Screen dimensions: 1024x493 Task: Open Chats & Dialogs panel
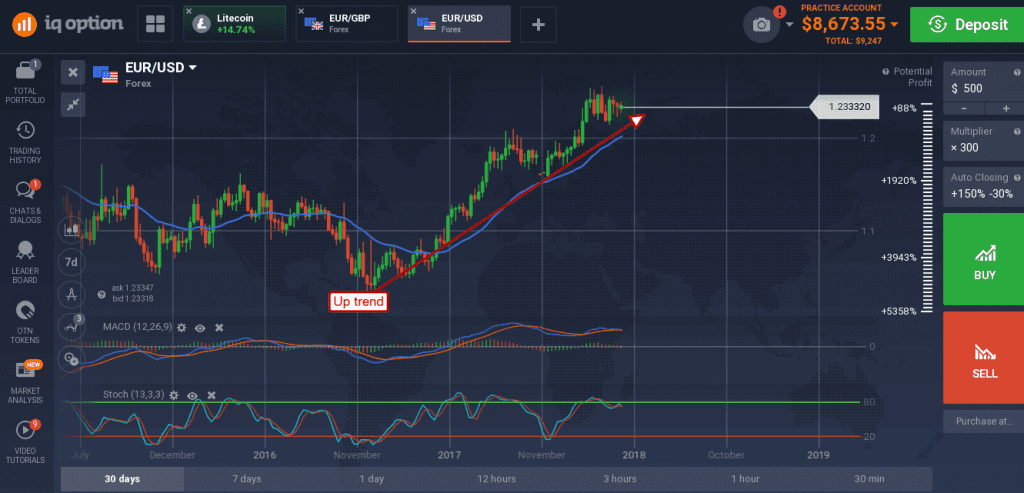point(25,202)
